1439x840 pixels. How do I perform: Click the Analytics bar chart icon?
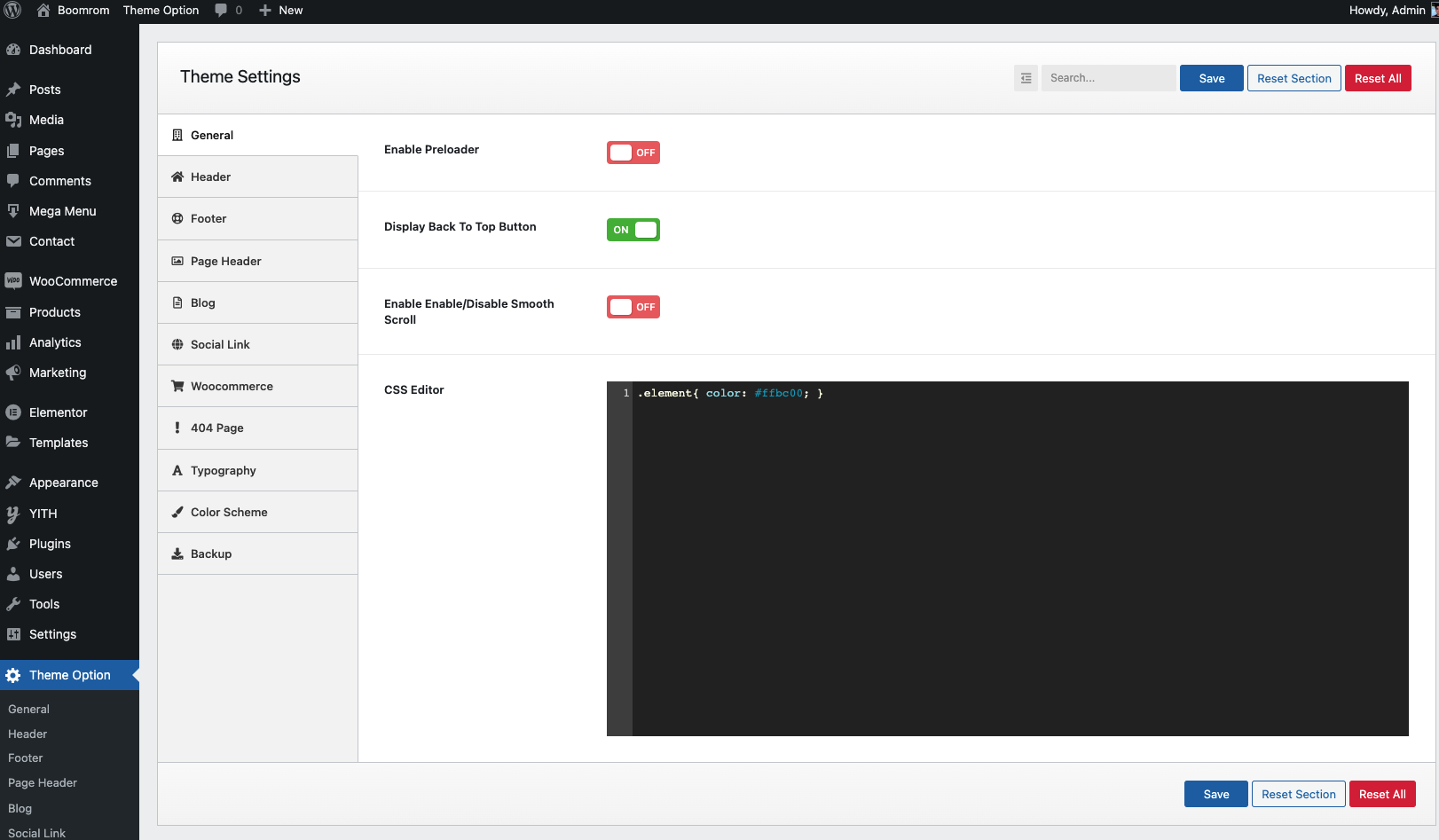pos(13,342)
